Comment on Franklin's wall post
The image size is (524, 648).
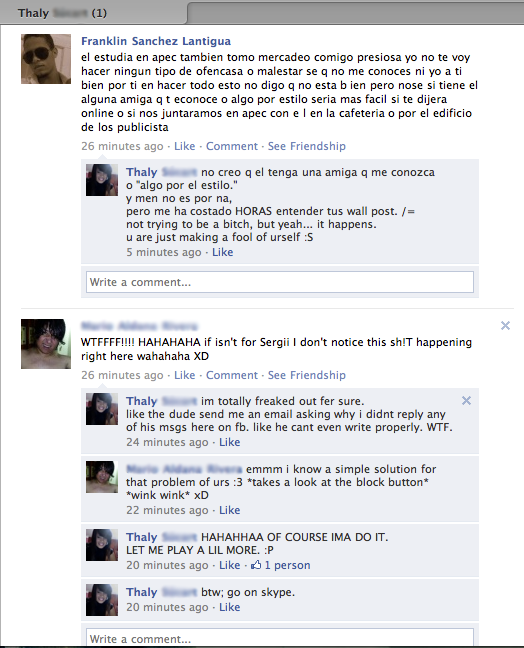pyautogui.click(x=231, y=146)
